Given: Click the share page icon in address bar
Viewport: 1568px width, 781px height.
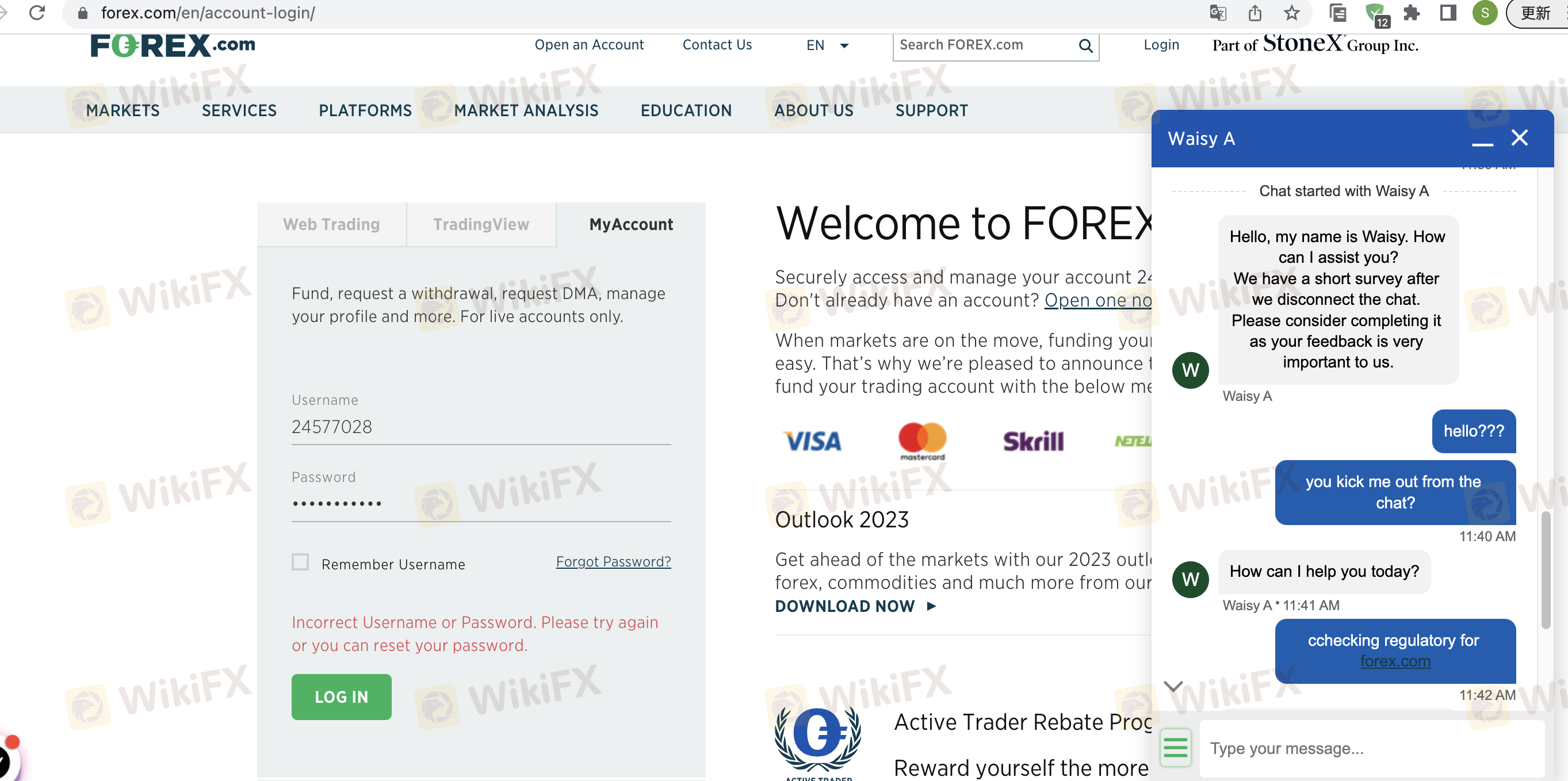Looking at the screenshot, I should click(1255, 13).
